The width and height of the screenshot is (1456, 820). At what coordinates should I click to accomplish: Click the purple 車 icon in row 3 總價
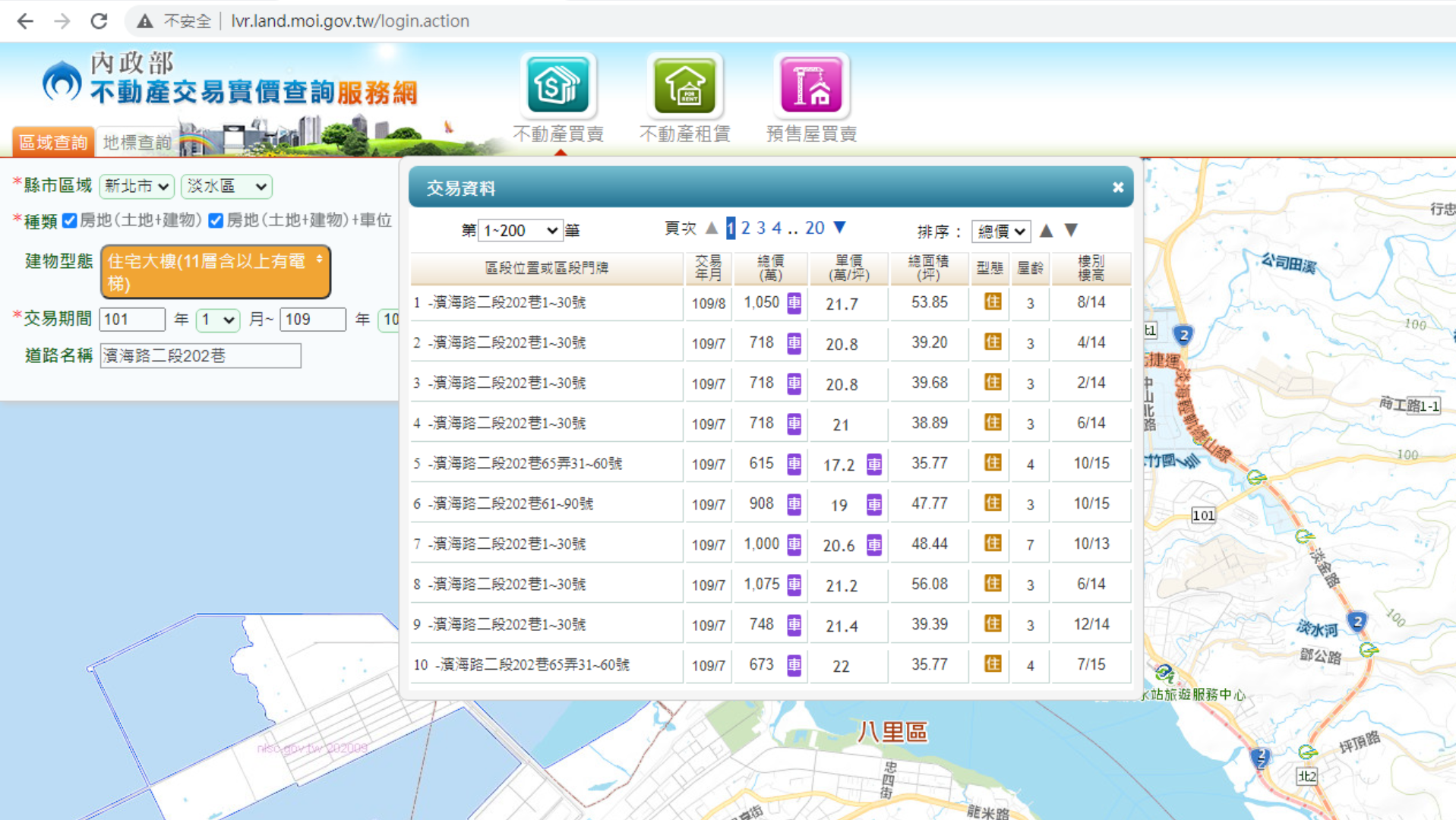794,383
